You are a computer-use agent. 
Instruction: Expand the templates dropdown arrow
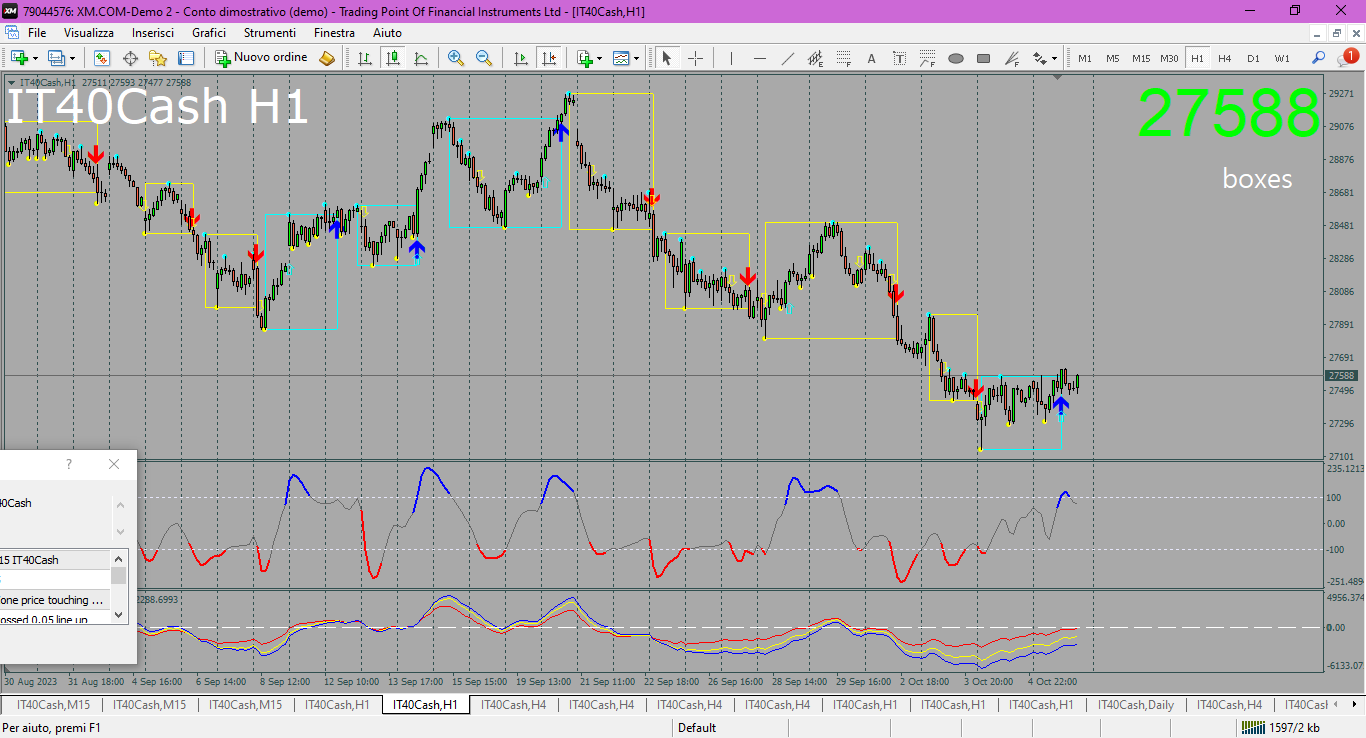click(x=638, y=58)
